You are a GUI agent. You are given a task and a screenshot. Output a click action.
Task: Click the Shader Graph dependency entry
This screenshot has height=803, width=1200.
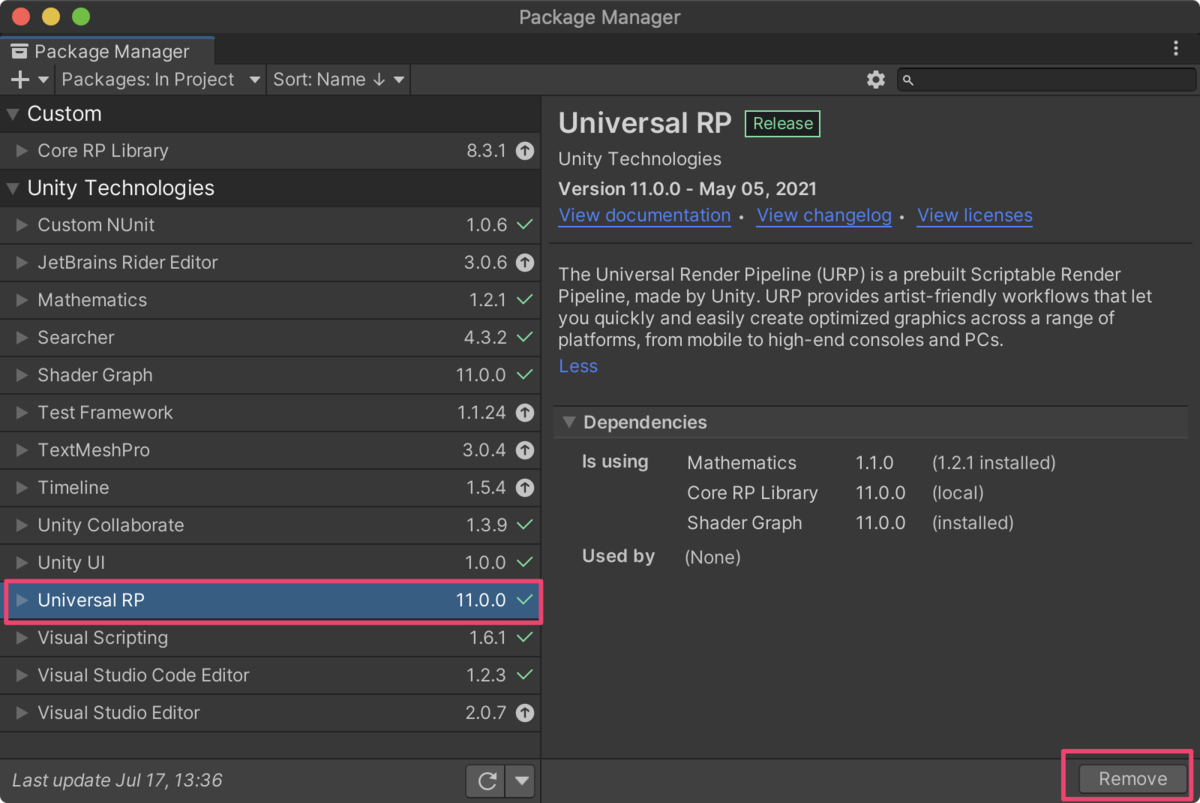point(745,523)
